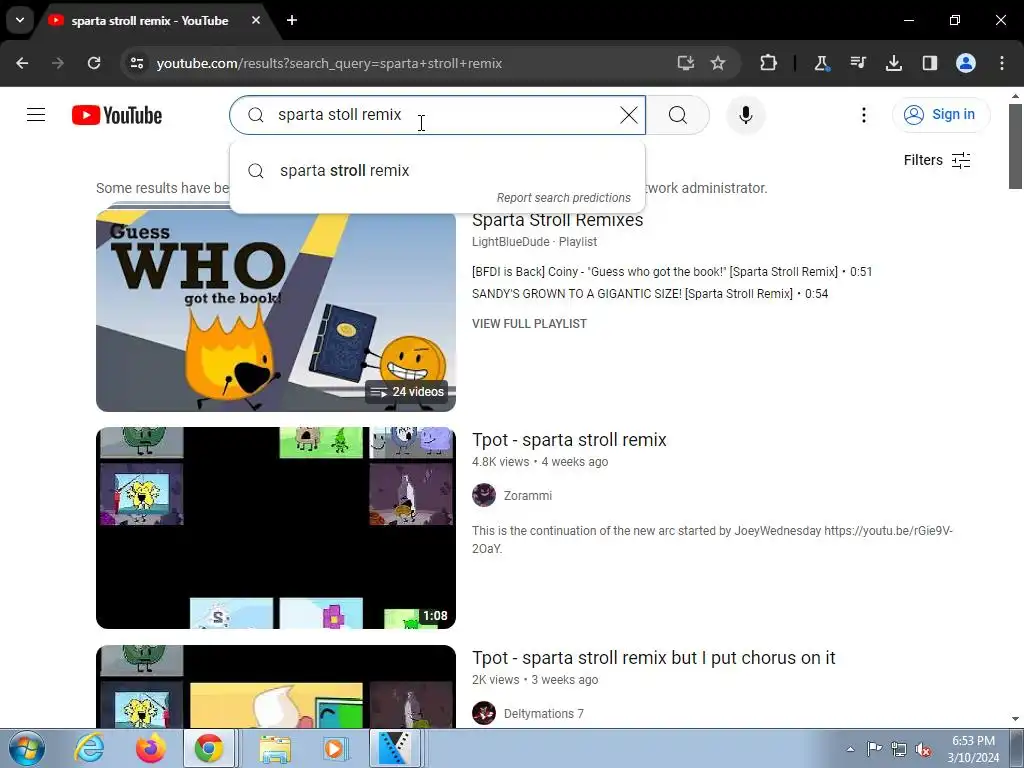Open the Sparta Stroll Remixes playlist title
1024x768 pixels.
558,220
